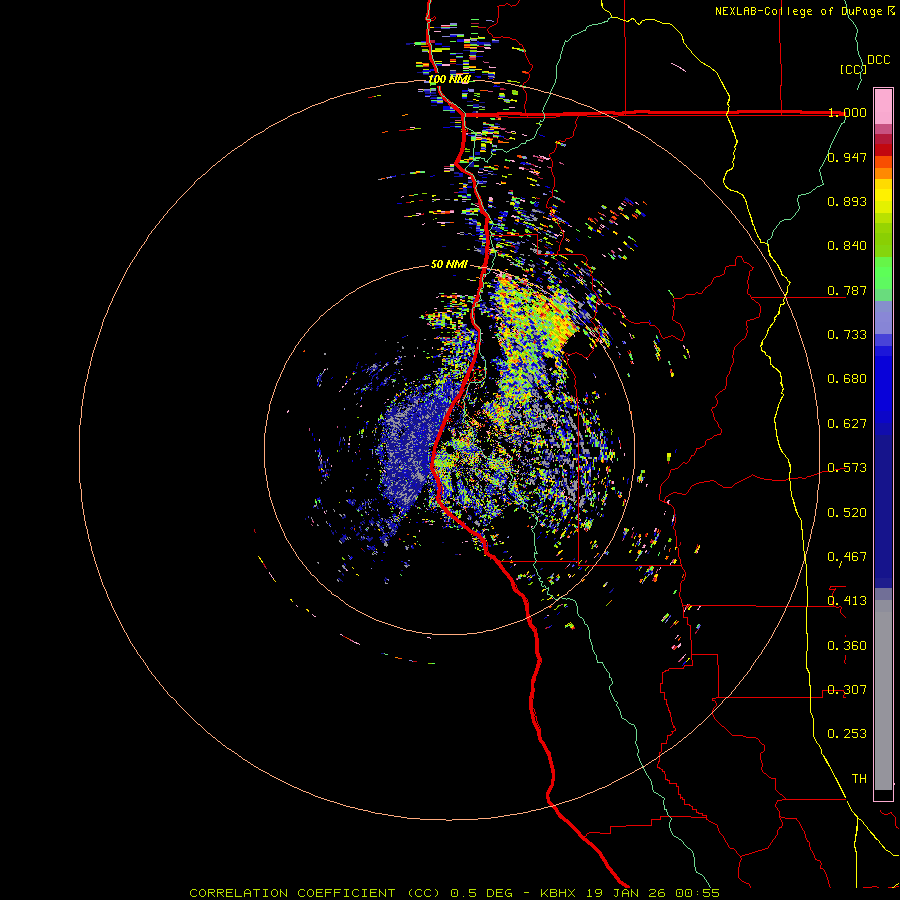Click the 0.733 scale value
The image size is (900, 900).
[x=847, y=335]
